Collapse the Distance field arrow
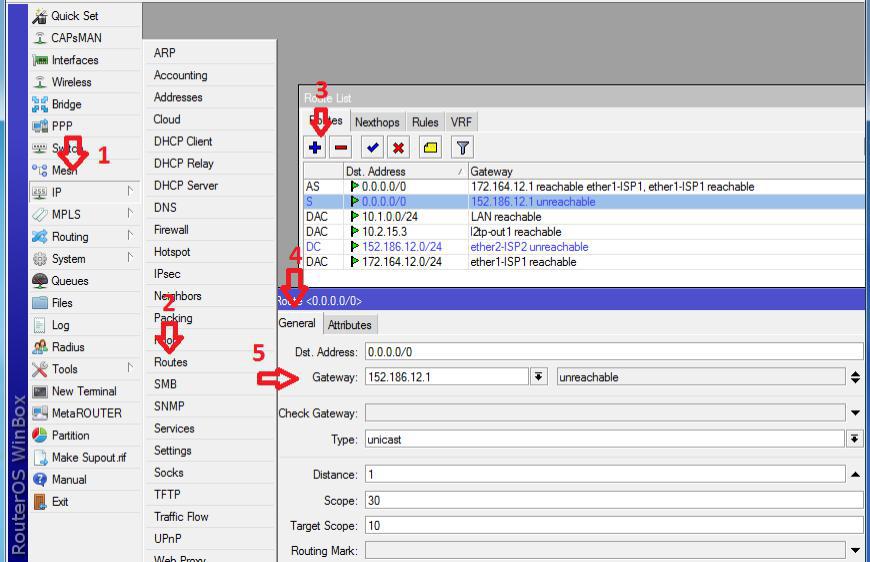 (855, 475)
